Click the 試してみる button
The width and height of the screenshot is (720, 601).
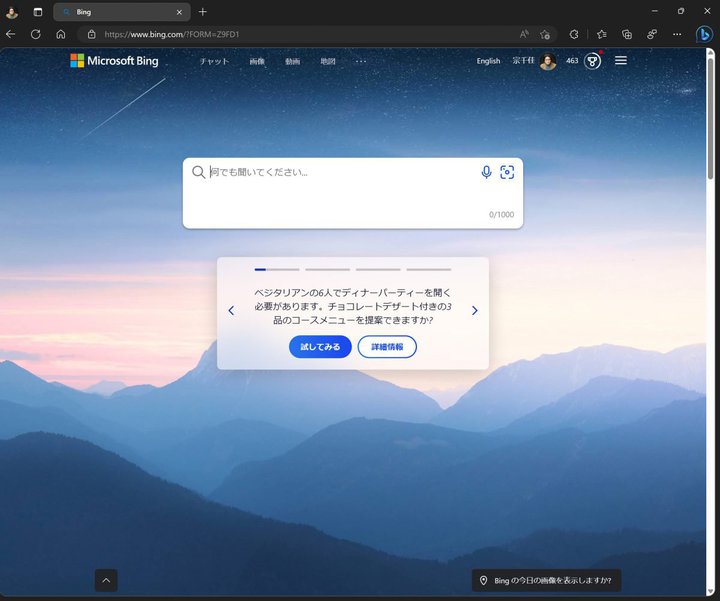pyautogui.click(x=320, y=347)
